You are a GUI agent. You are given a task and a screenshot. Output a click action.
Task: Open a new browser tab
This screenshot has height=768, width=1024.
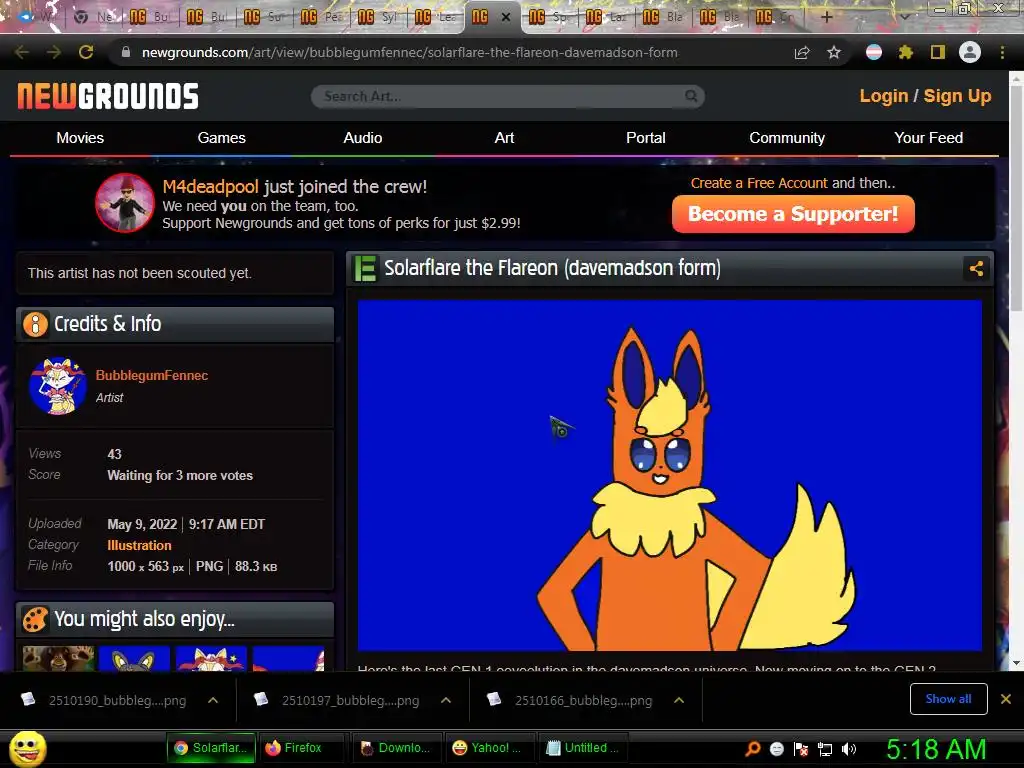[827, 17]
